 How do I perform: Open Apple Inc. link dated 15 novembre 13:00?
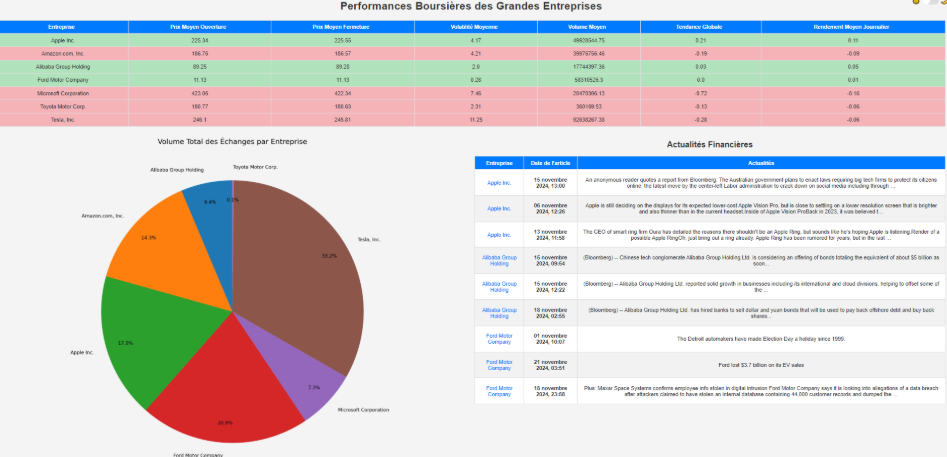(499, 182)
